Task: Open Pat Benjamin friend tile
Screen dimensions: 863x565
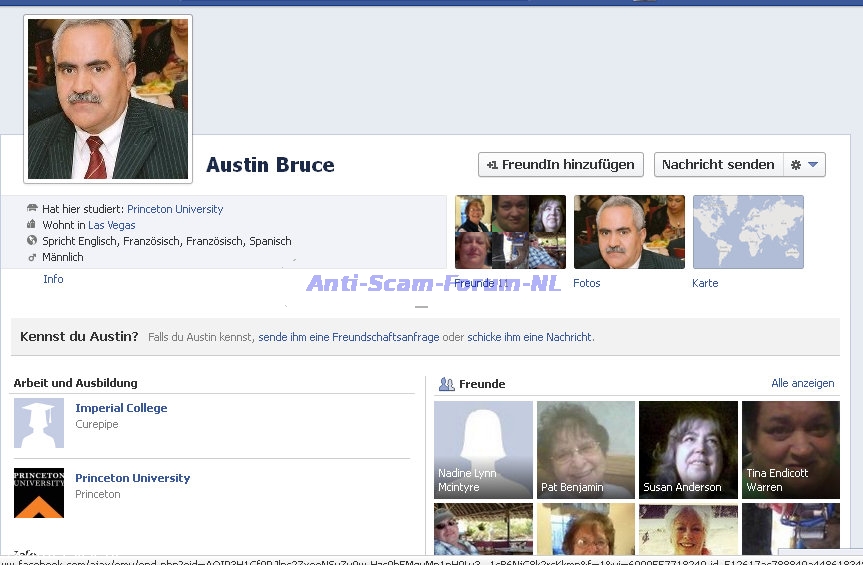Action: coord(585,450)
